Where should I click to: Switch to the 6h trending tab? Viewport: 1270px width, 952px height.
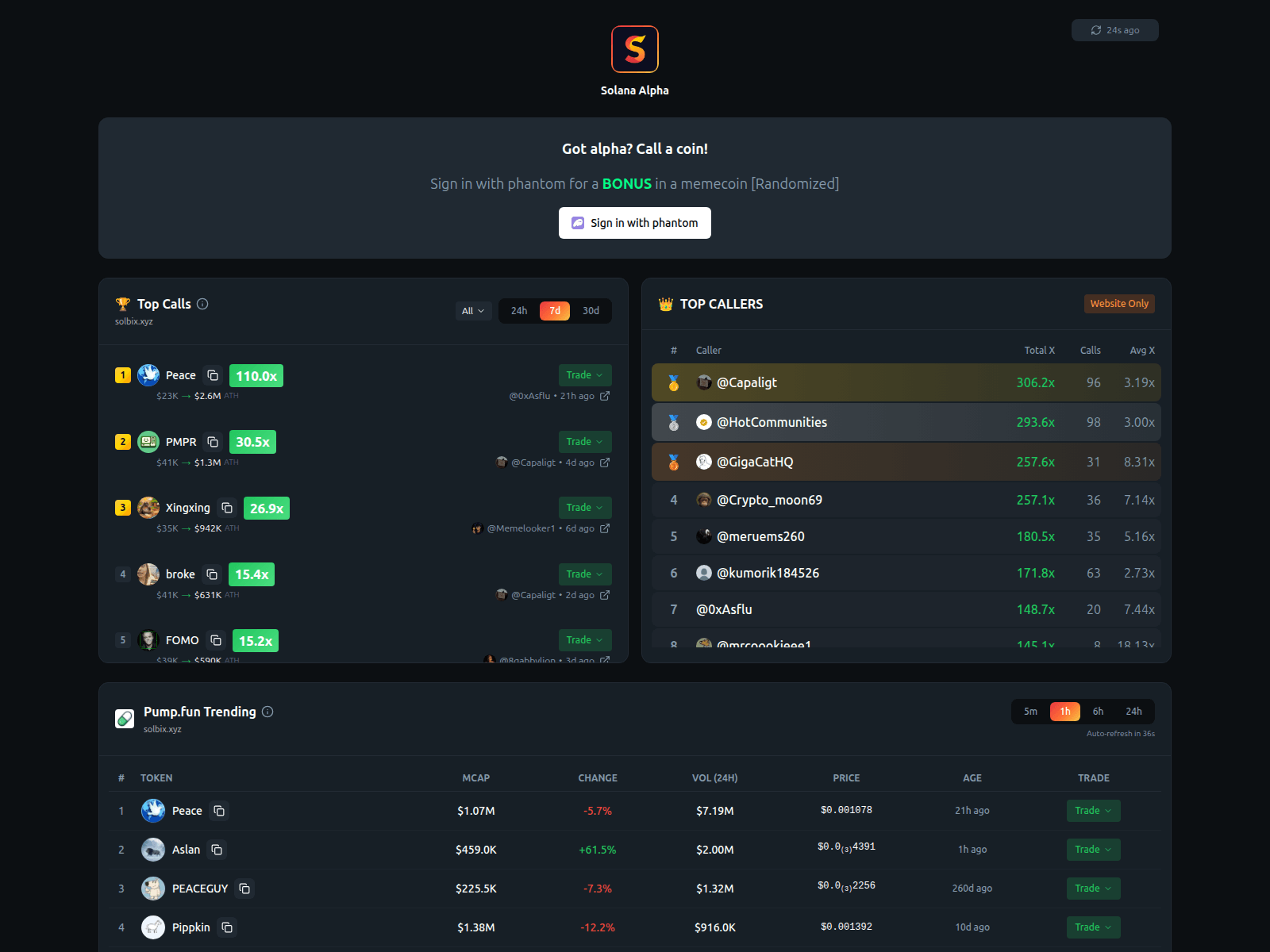click(x=1098, y=712)
